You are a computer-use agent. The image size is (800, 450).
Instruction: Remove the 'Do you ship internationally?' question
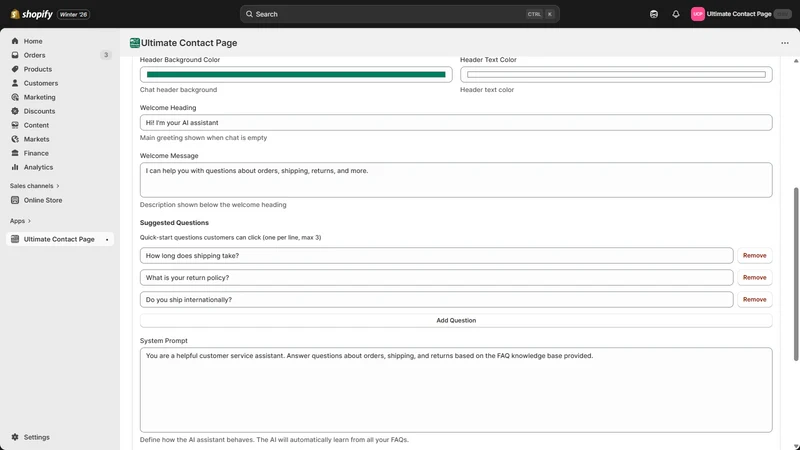point(754,299)
